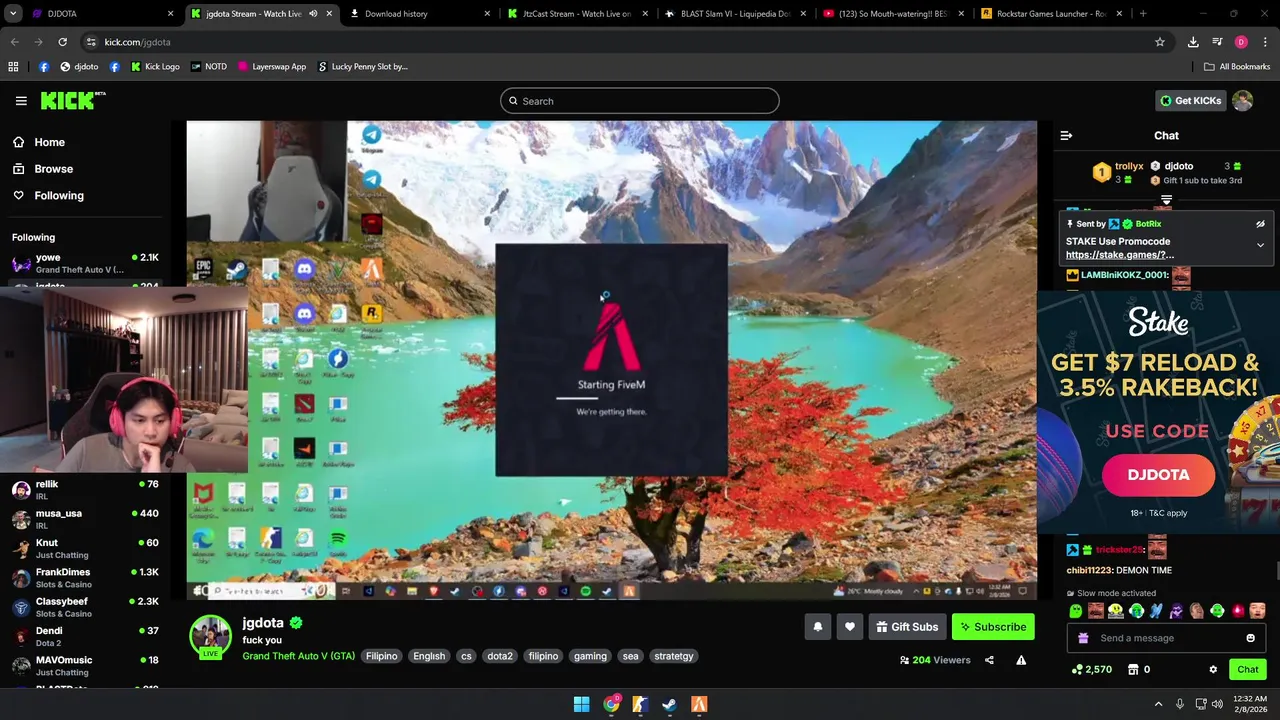Show hidden system tray icons
The height and width of the screenshot is (720, 1280).
point(1158,704)
